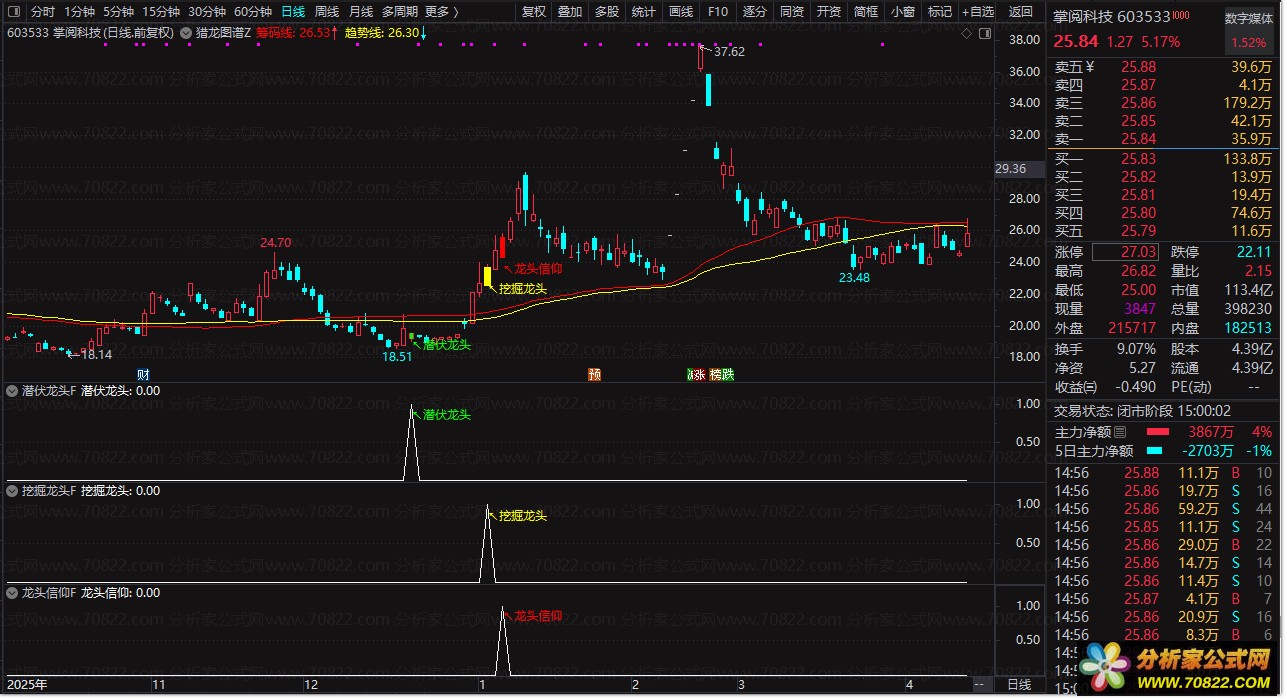
Task: Switch to 周线 weekly chart tab
Action: tap(327, 12)
